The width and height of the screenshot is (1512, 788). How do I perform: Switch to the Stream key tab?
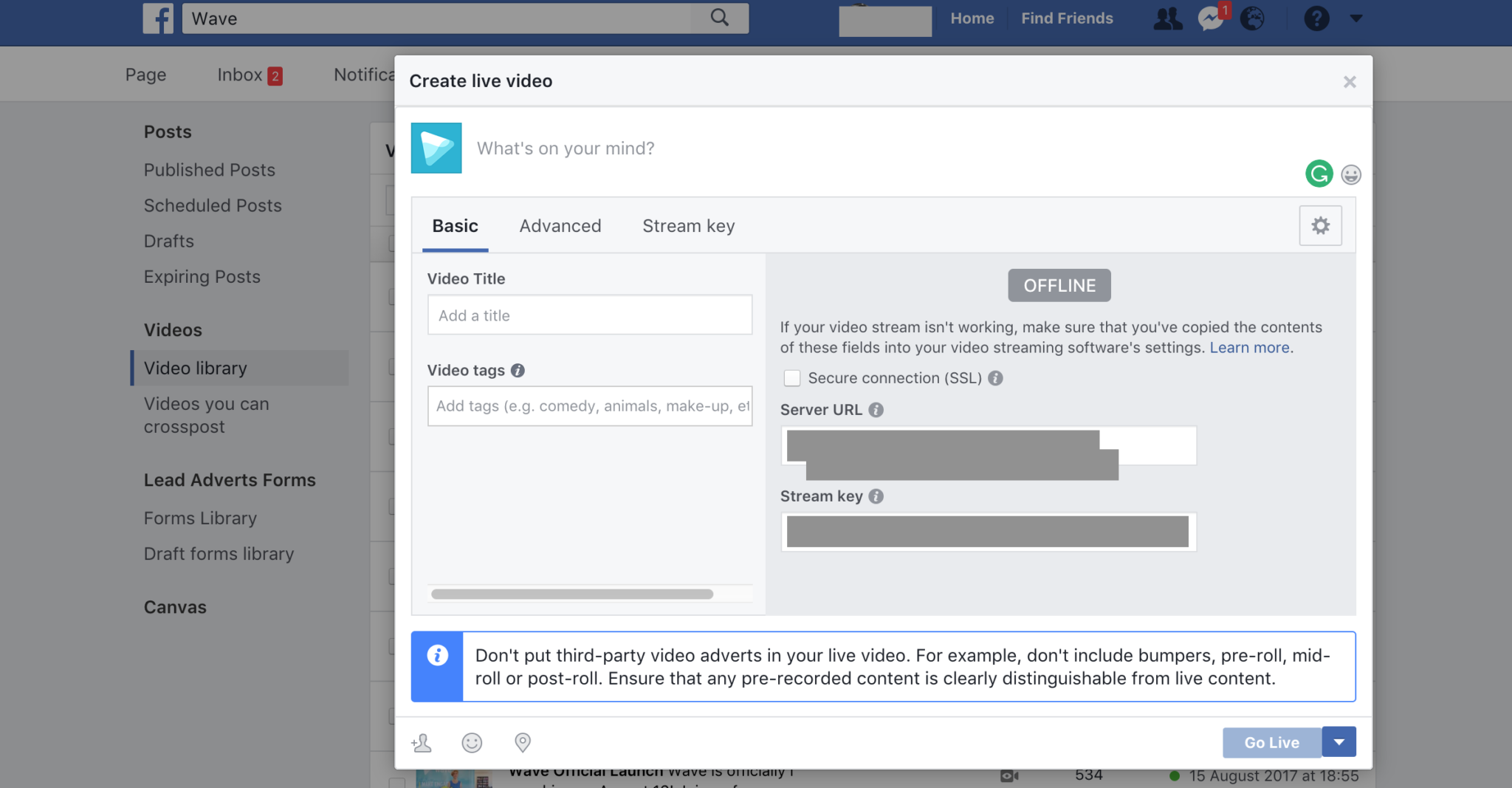point(689,226)
